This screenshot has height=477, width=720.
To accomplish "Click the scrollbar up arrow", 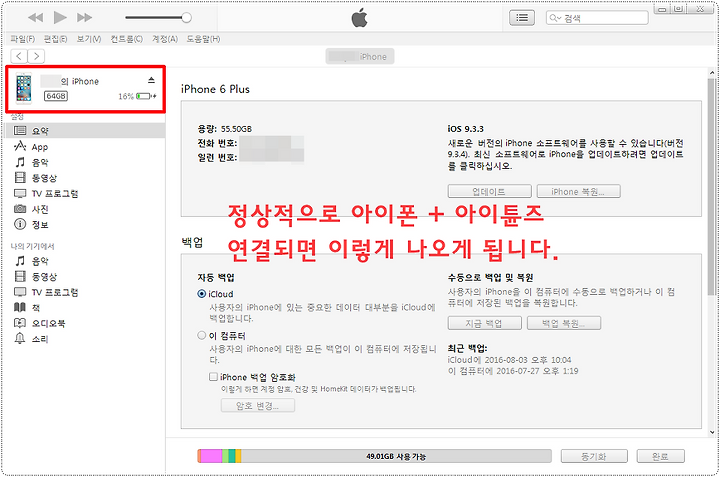I will 711,73.
